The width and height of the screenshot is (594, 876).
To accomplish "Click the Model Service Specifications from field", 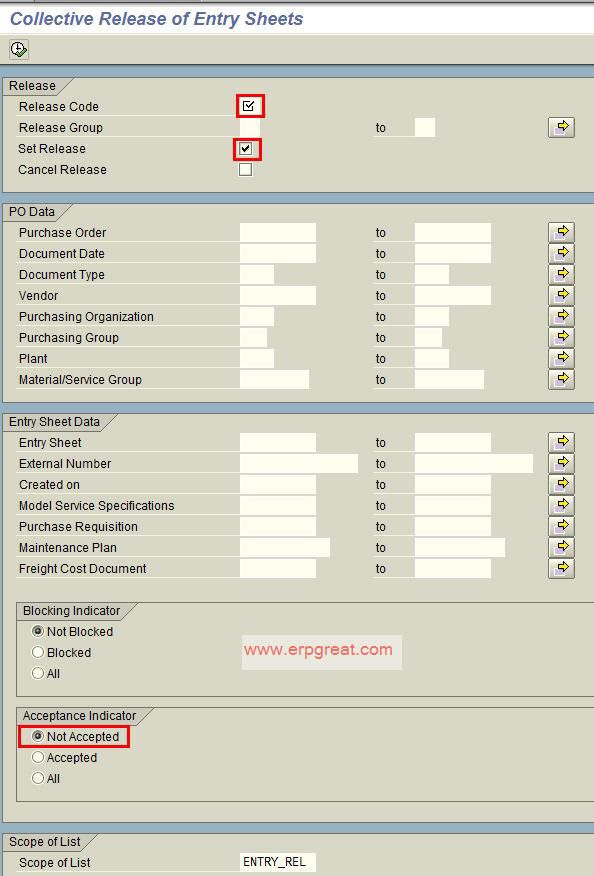I will pos(278,506).
